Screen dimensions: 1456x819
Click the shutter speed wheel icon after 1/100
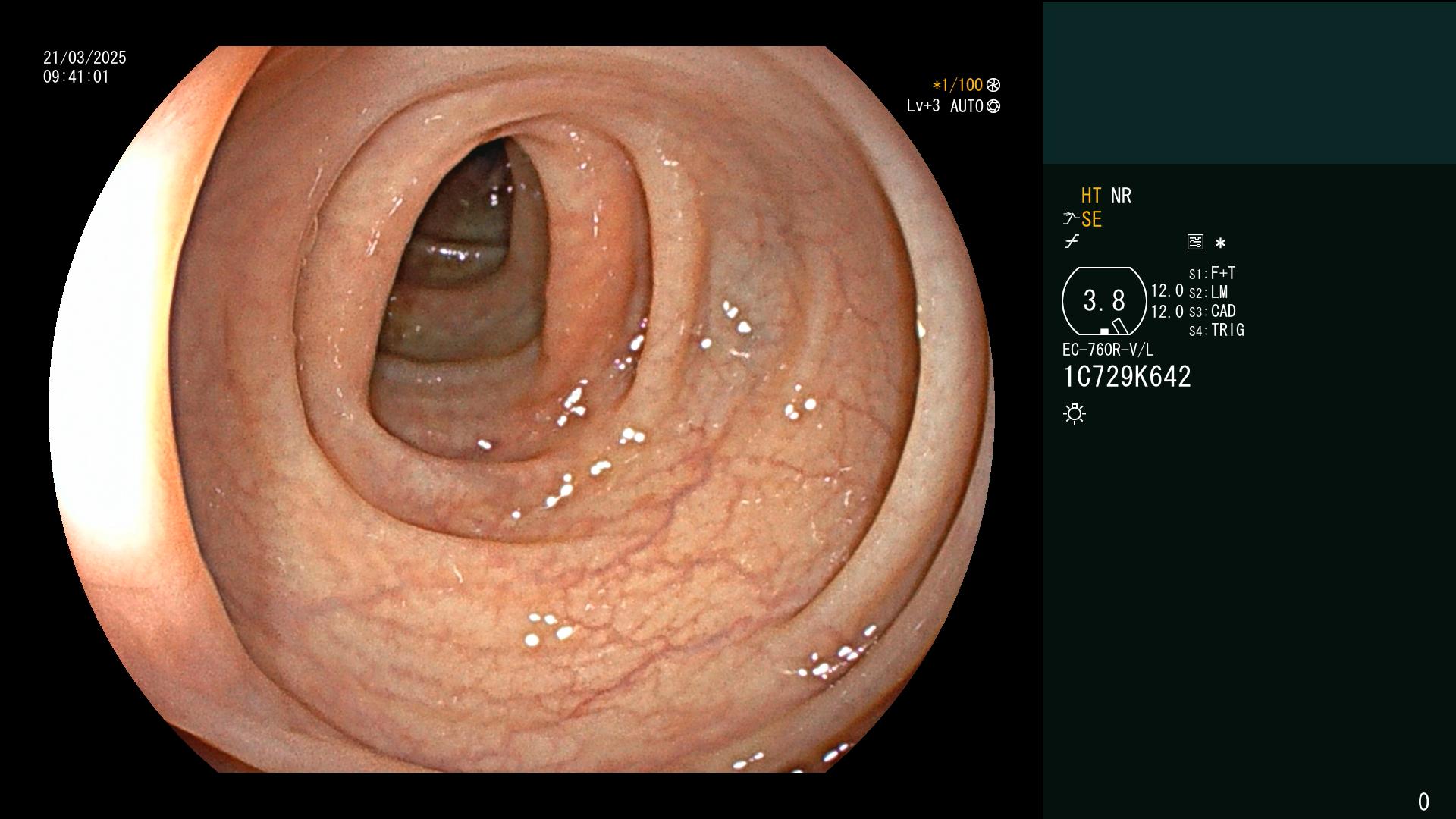coord(993,85)
